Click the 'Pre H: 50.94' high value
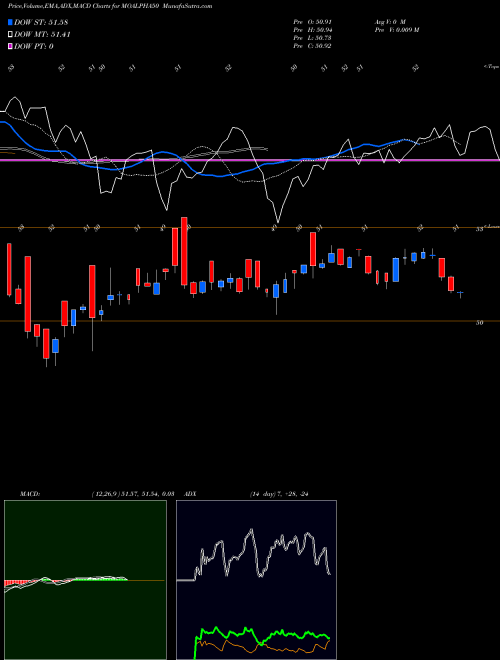 (x=312, y=30)
